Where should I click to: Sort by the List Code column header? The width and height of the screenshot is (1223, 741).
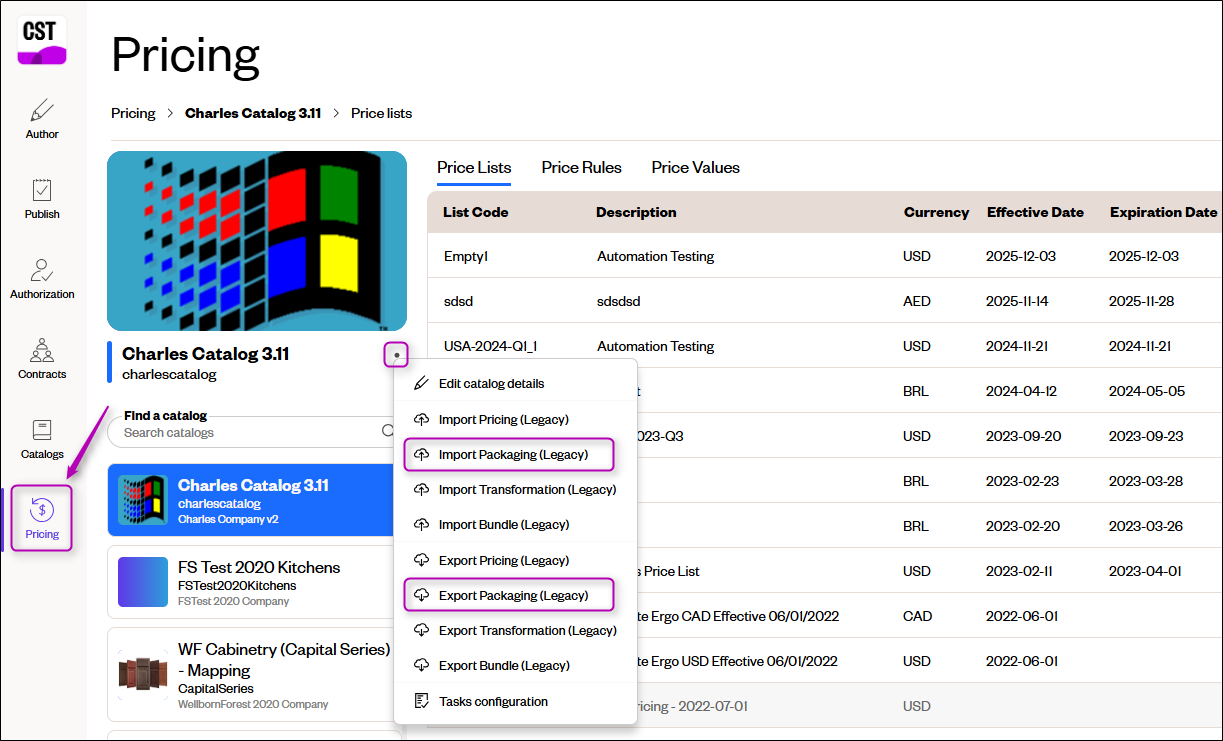pyautogui.click(x=475, y=212)
